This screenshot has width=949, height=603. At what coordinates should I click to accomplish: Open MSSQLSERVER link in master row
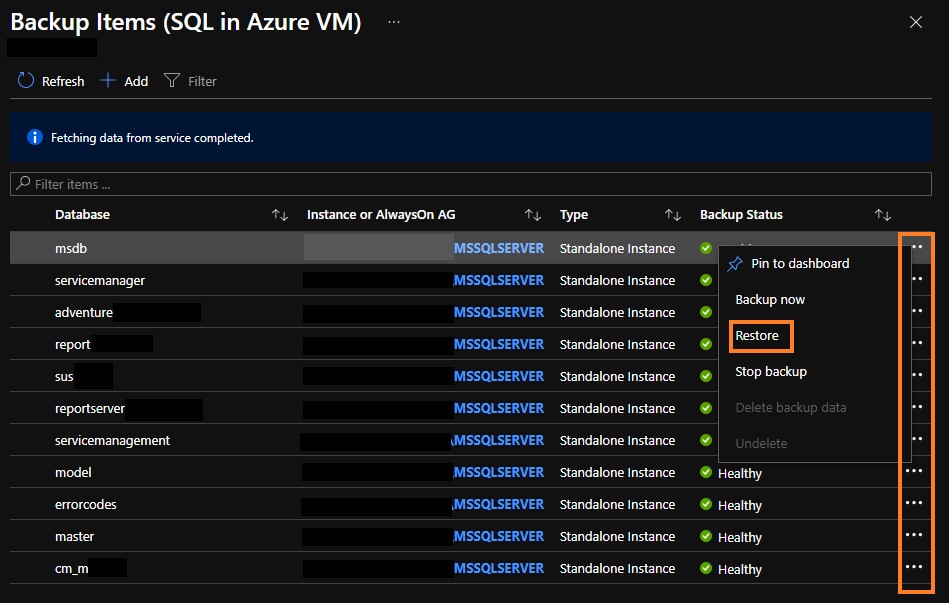(499, 536)
